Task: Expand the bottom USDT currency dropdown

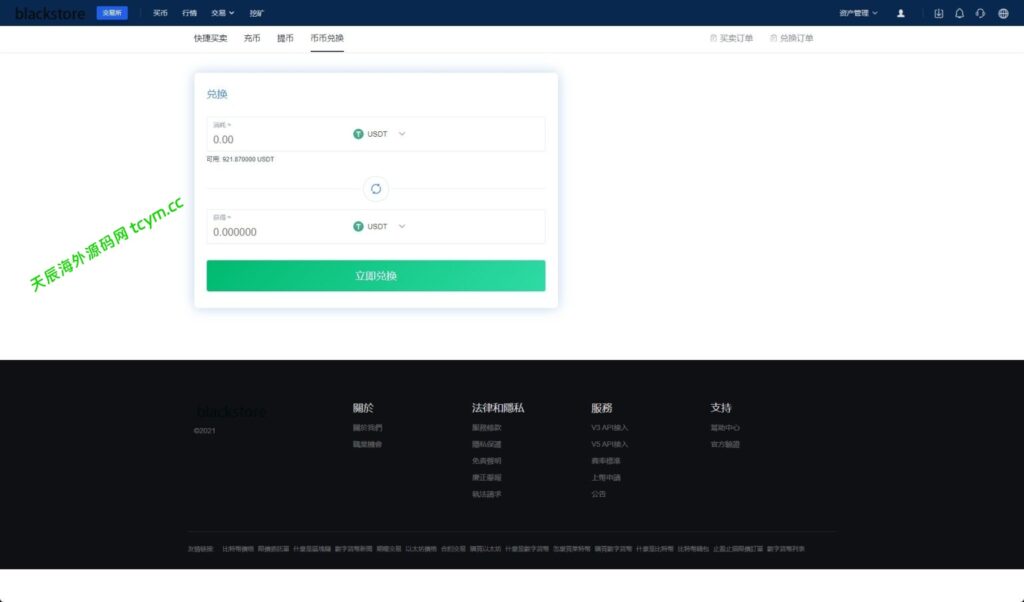Action: point(402,226)
